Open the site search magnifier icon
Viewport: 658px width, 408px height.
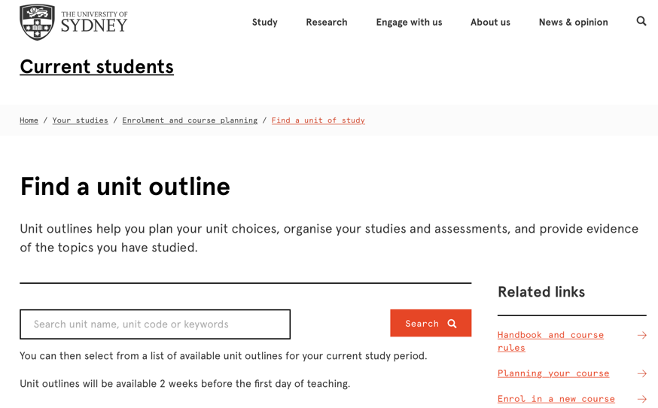point(641,21)
